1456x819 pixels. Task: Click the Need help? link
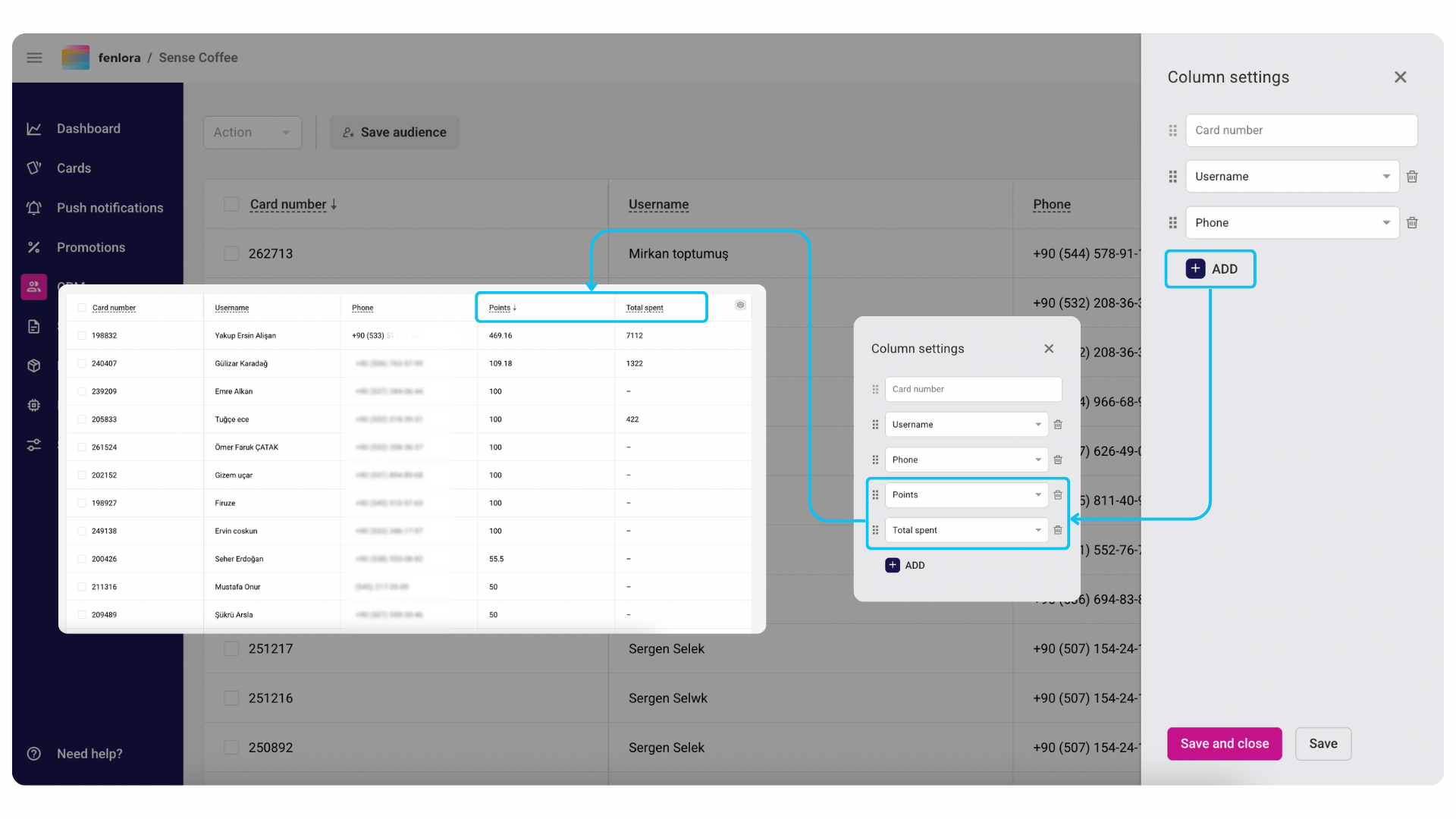[x=89, y=754]
